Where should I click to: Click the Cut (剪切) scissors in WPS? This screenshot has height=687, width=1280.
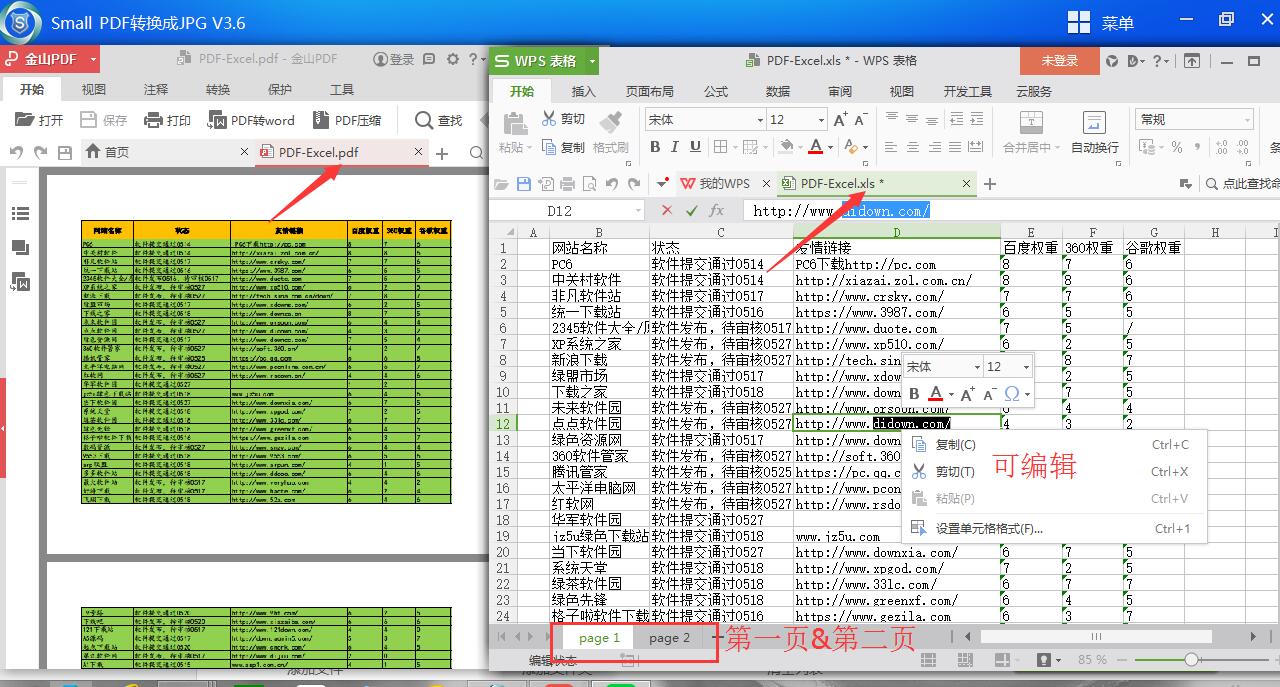[x=563, y=118]
